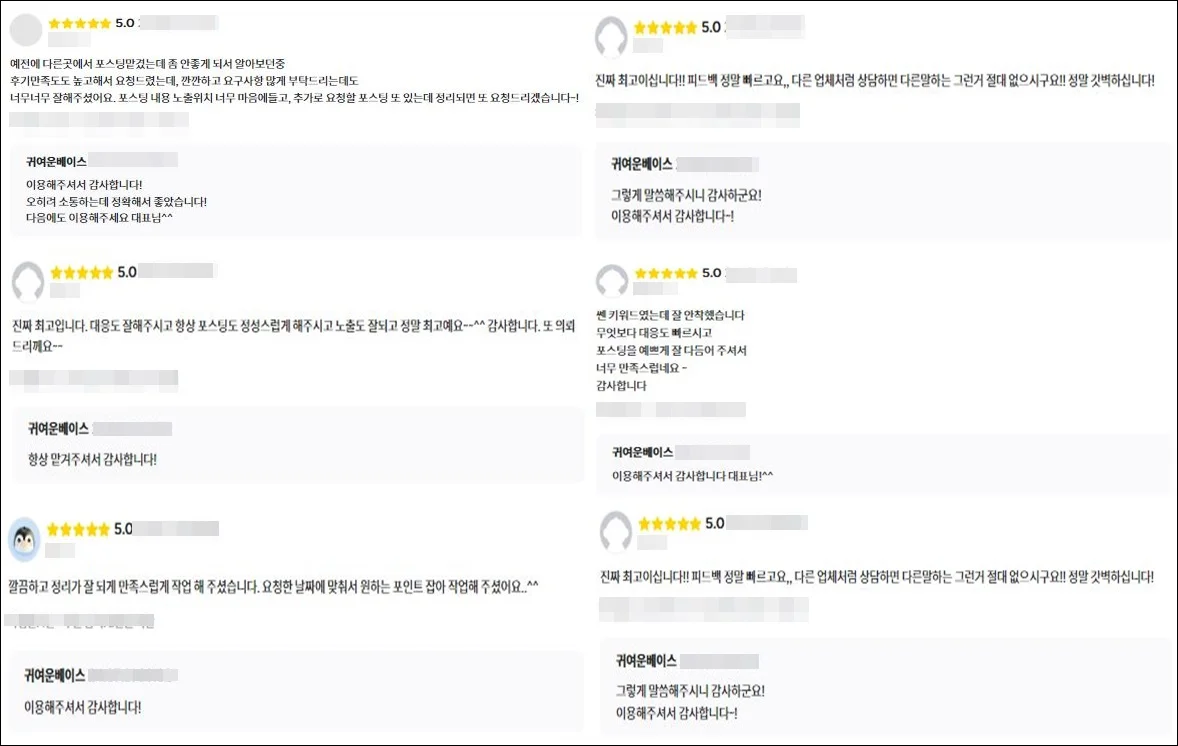Select 귀여운베이스 above "이용해주셔서 감사합니다 대표님!^^"
The height and width of the screenshot is (746, 1178).
pyautogui.click(x=642, y=452)
